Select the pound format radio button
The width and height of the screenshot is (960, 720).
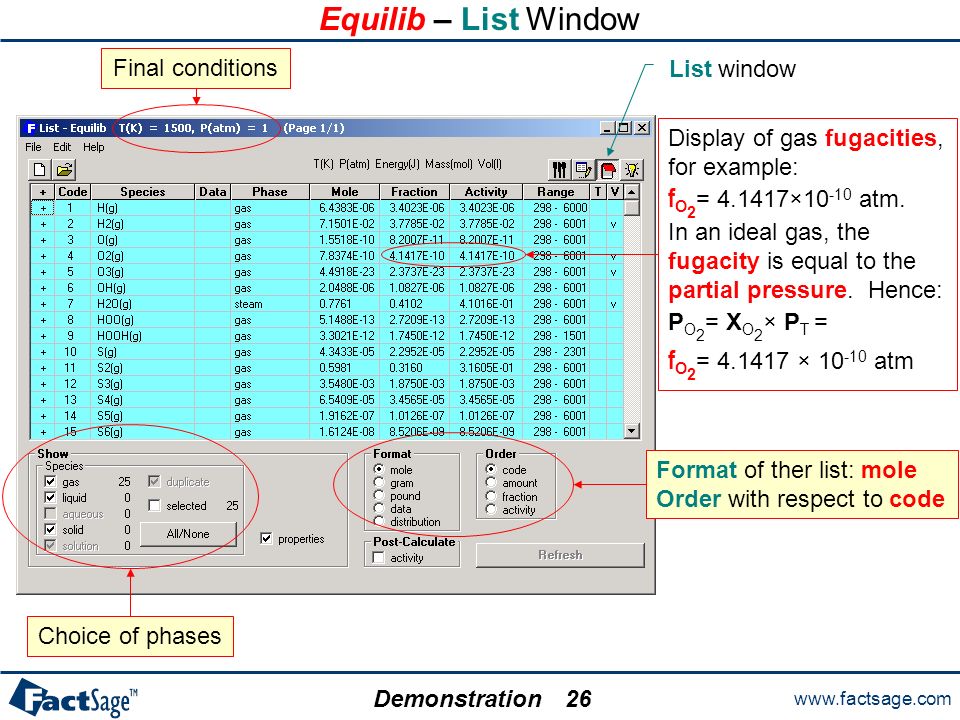pos(379,495)
